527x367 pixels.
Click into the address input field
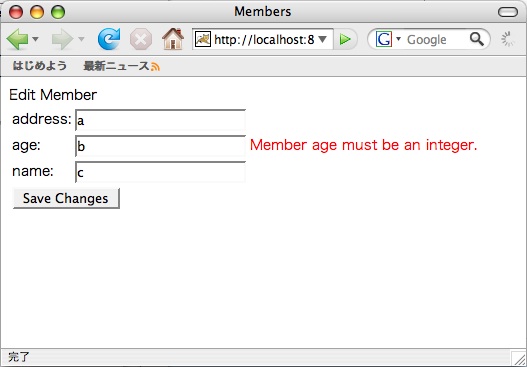click(x=161, y=120)
